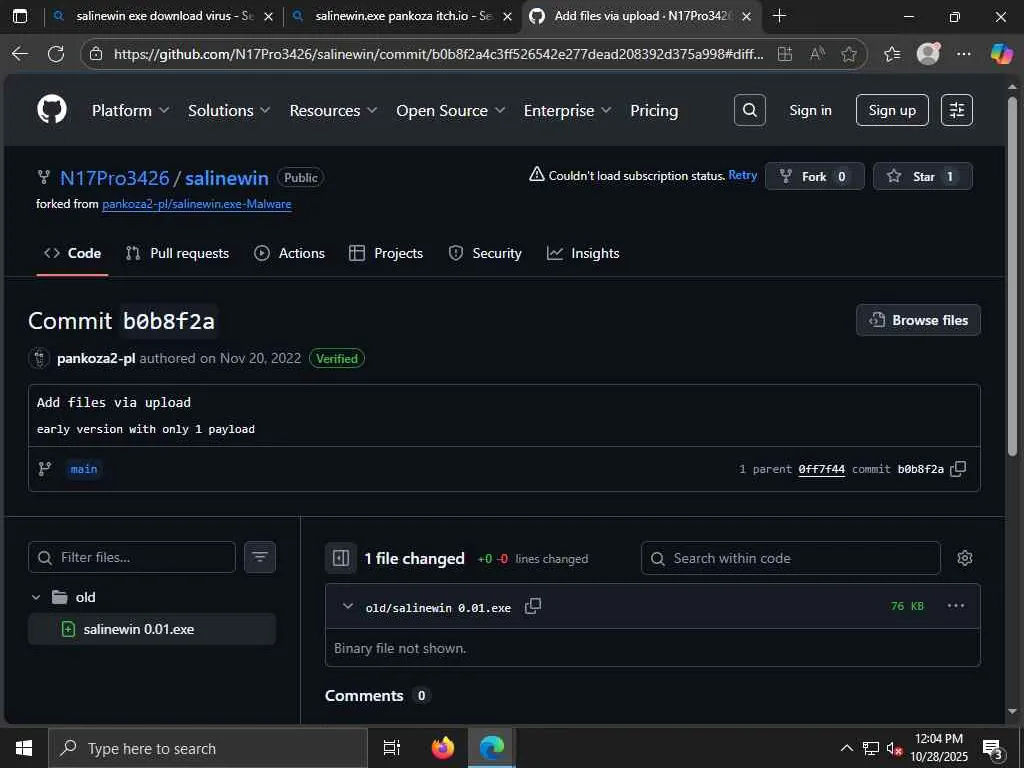Select salinewin 0.01.exe in the file tree
1024x768 pixels.
(152, 630)
